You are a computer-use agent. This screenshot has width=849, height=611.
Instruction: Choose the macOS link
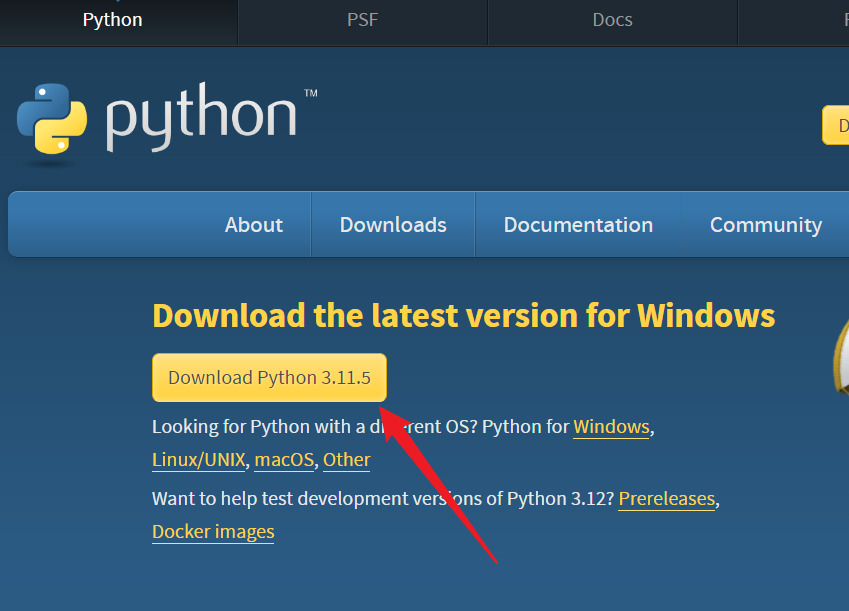coord(283,460)
